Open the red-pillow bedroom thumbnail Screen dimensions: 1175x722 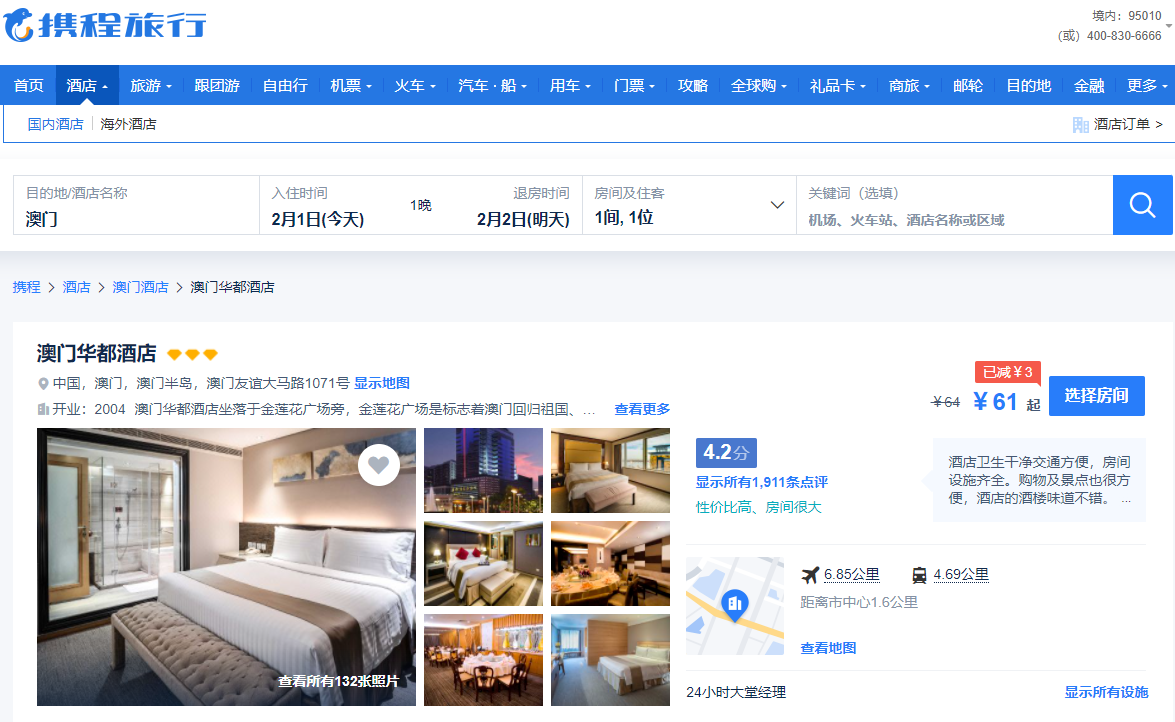tap(483, 563)
